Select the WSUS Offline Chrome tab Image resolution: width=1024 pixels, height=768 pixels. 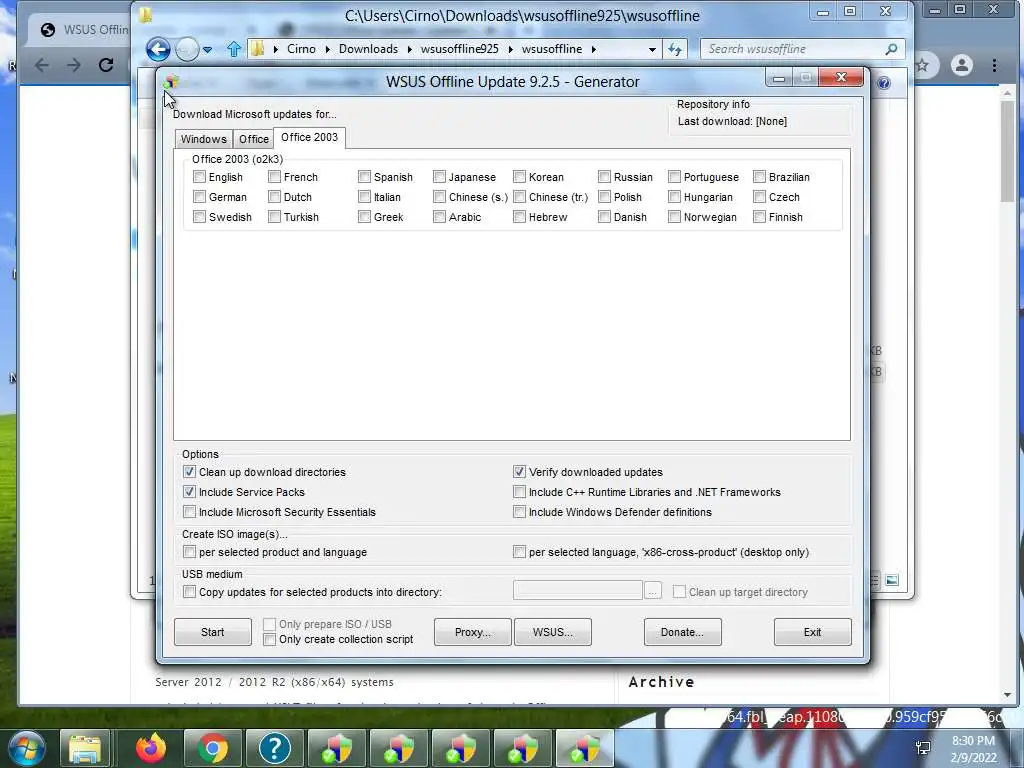click(x=82, y=30)
